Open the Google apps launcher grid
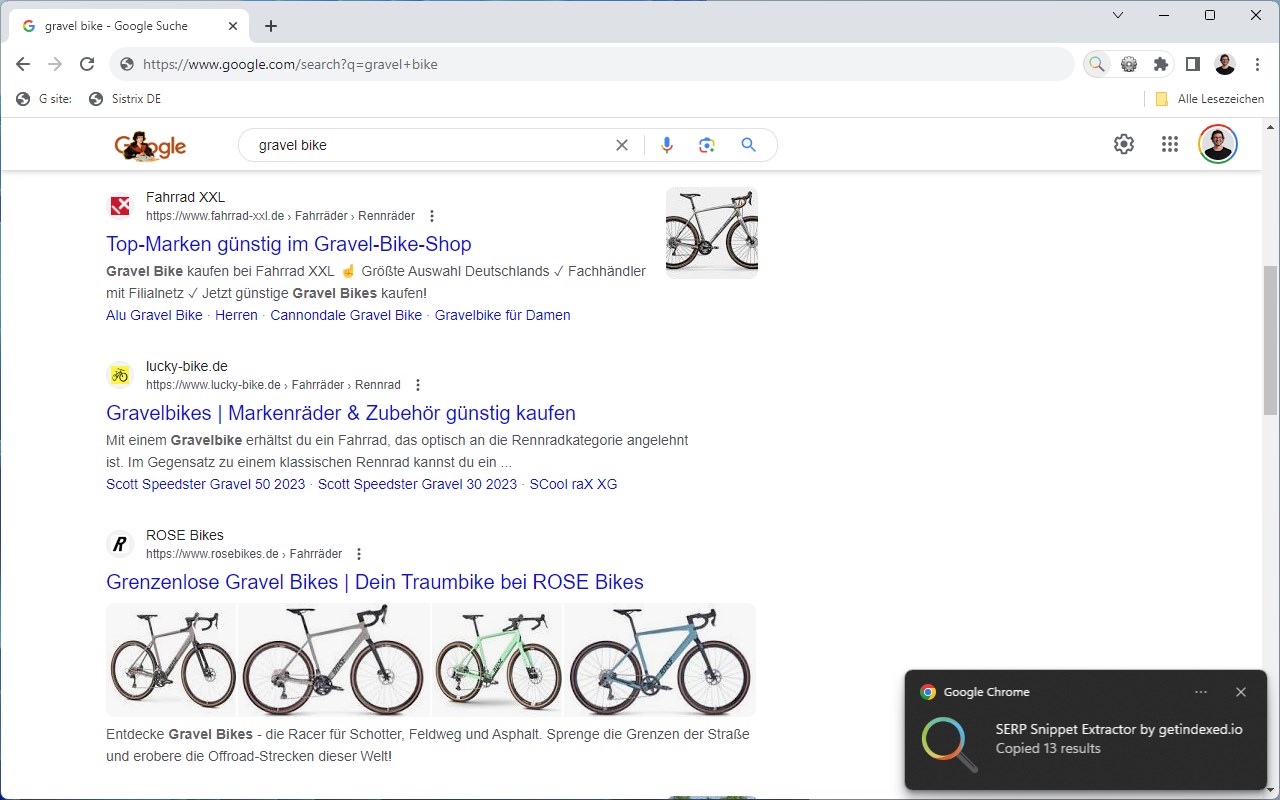 1169,144
